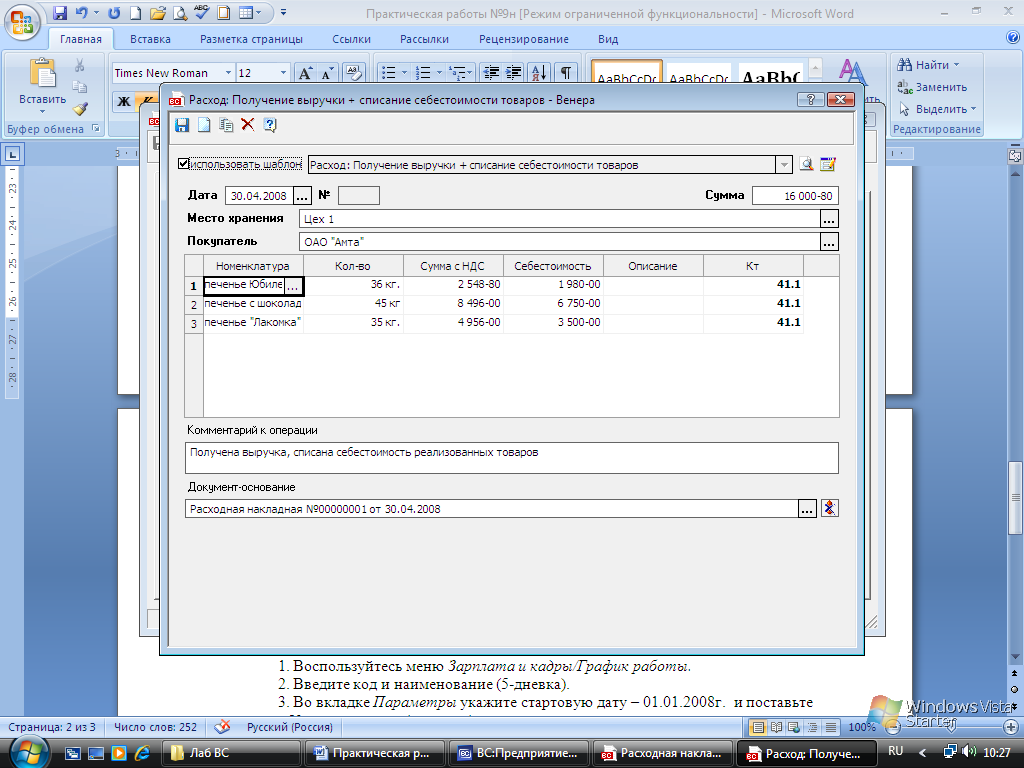Image resolution: width=1024 pixels, height=768 pixels.
Task: Open a file via the folder icon in Word's quick access toolbar
Action: (157, 12)
